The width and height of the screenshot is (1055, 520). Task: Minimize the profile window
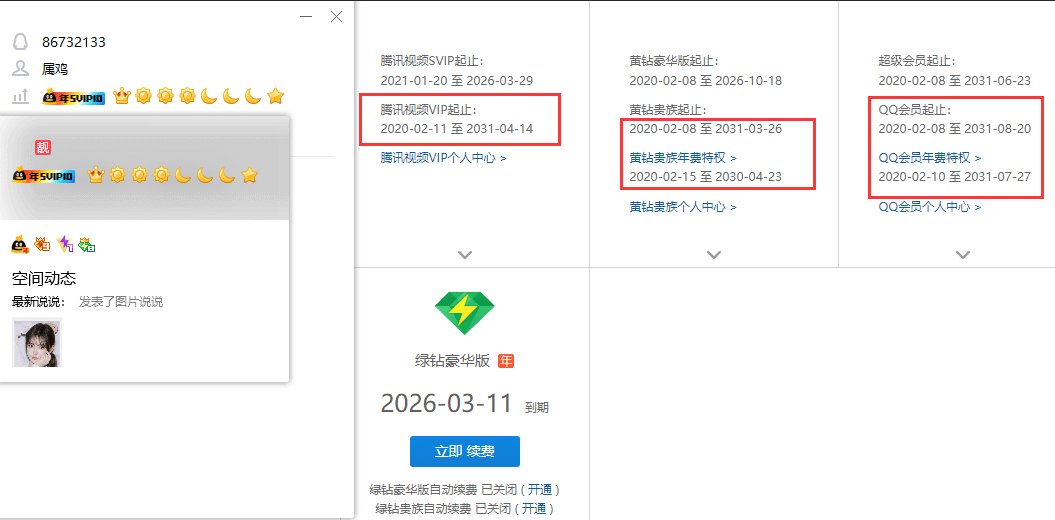pos(306,17)
